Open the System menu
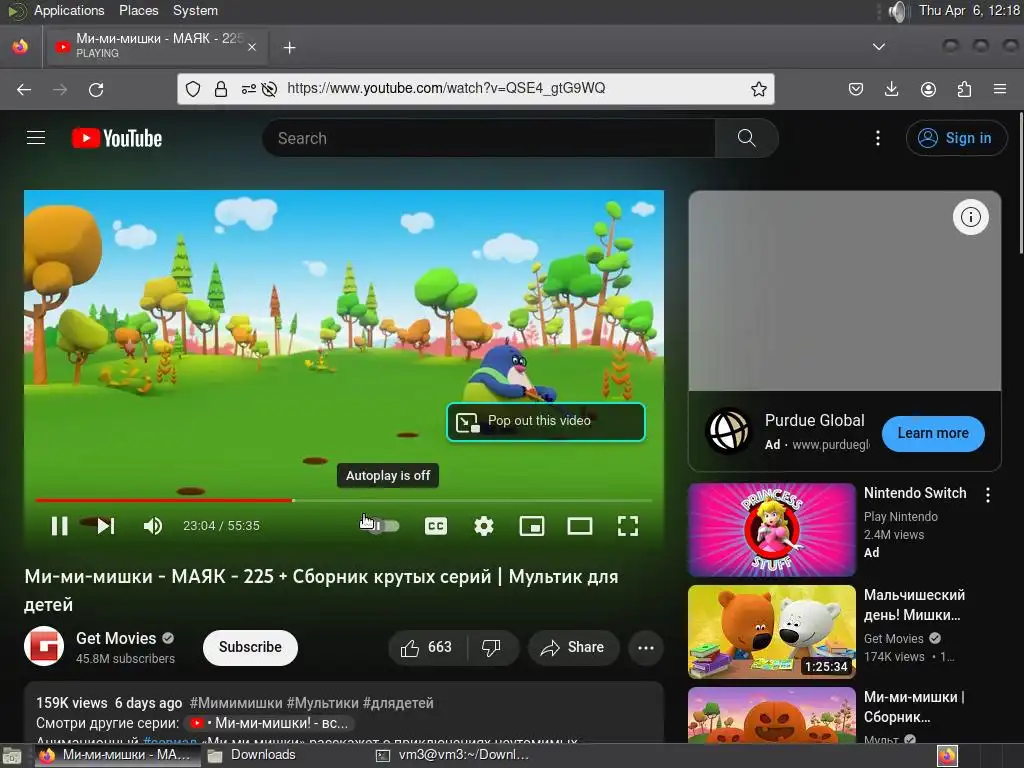Viewport: 1024px width, 768px height. tap(195, 10)
